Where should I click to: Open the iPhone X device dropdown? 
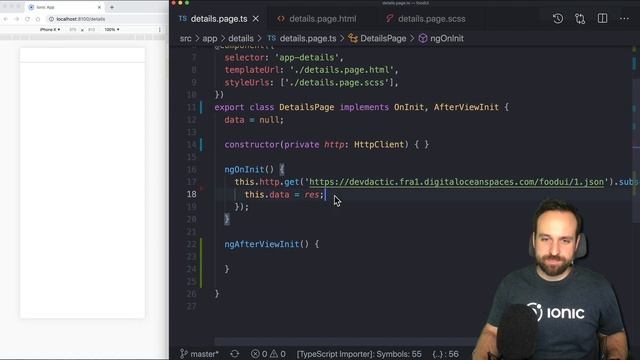(50, 30)
